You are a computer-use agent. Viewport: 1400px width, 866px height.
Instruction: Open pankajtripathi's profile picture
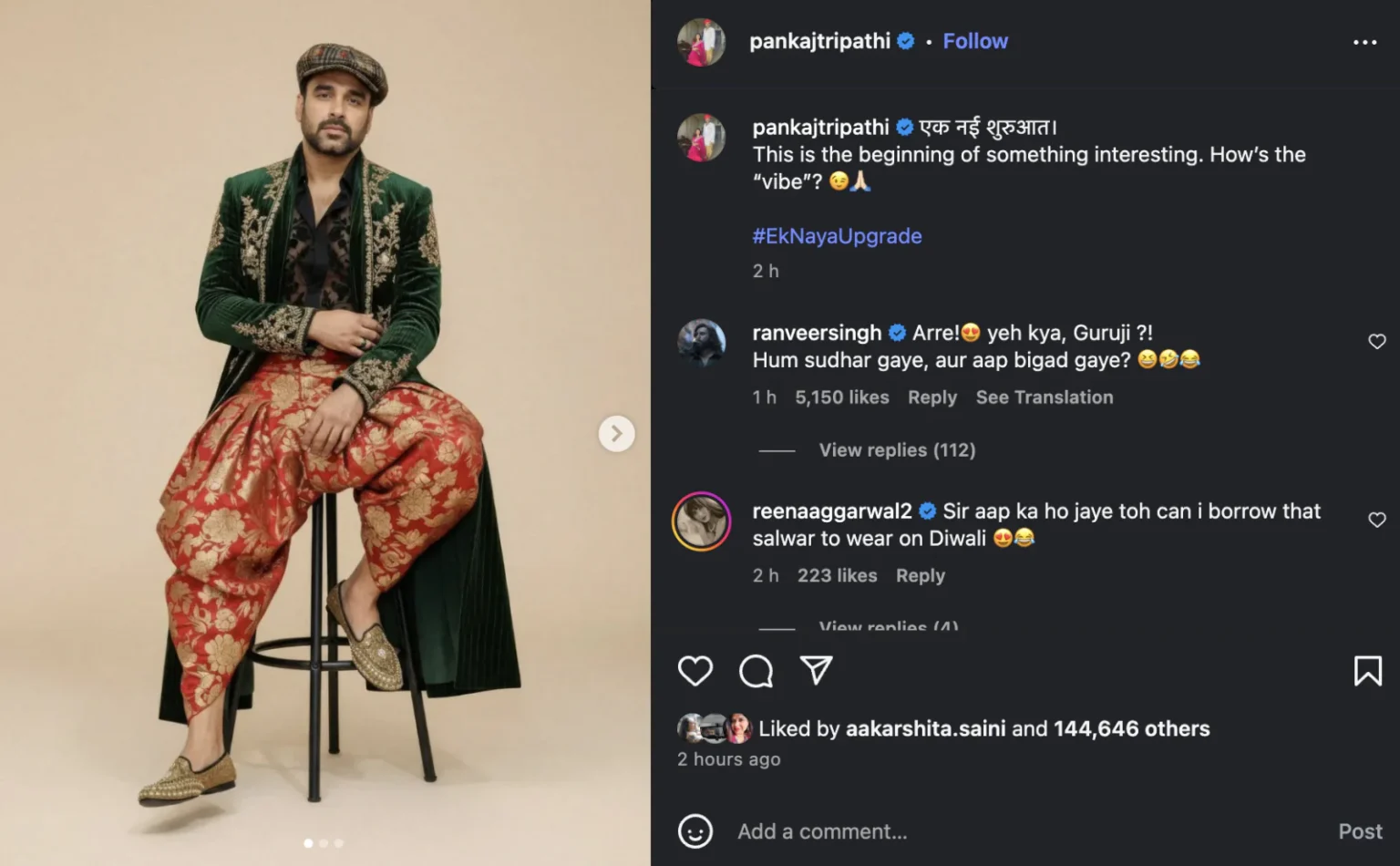click(701, 41)
